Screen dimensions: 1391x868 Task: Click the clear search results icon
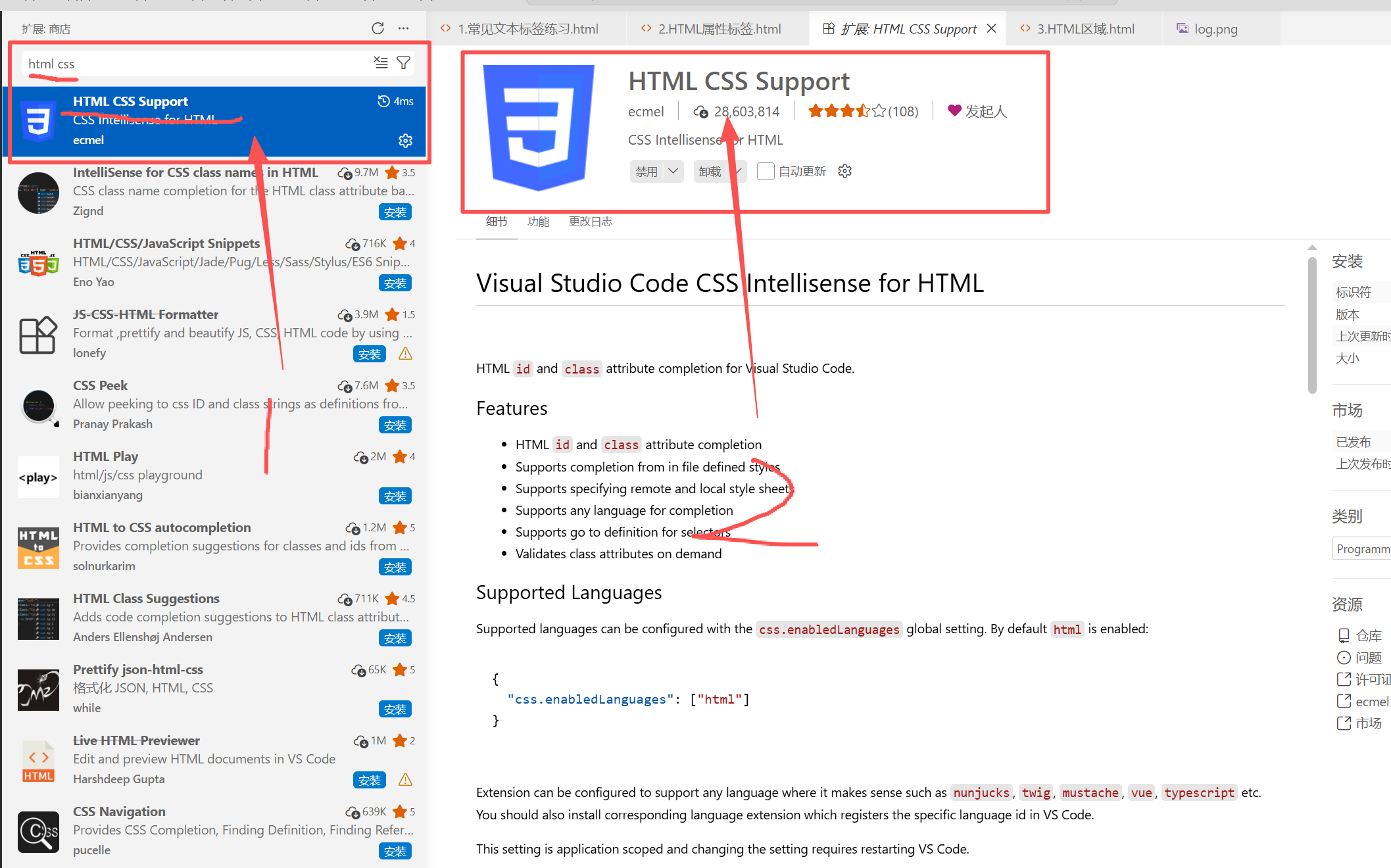pos(381,62)
